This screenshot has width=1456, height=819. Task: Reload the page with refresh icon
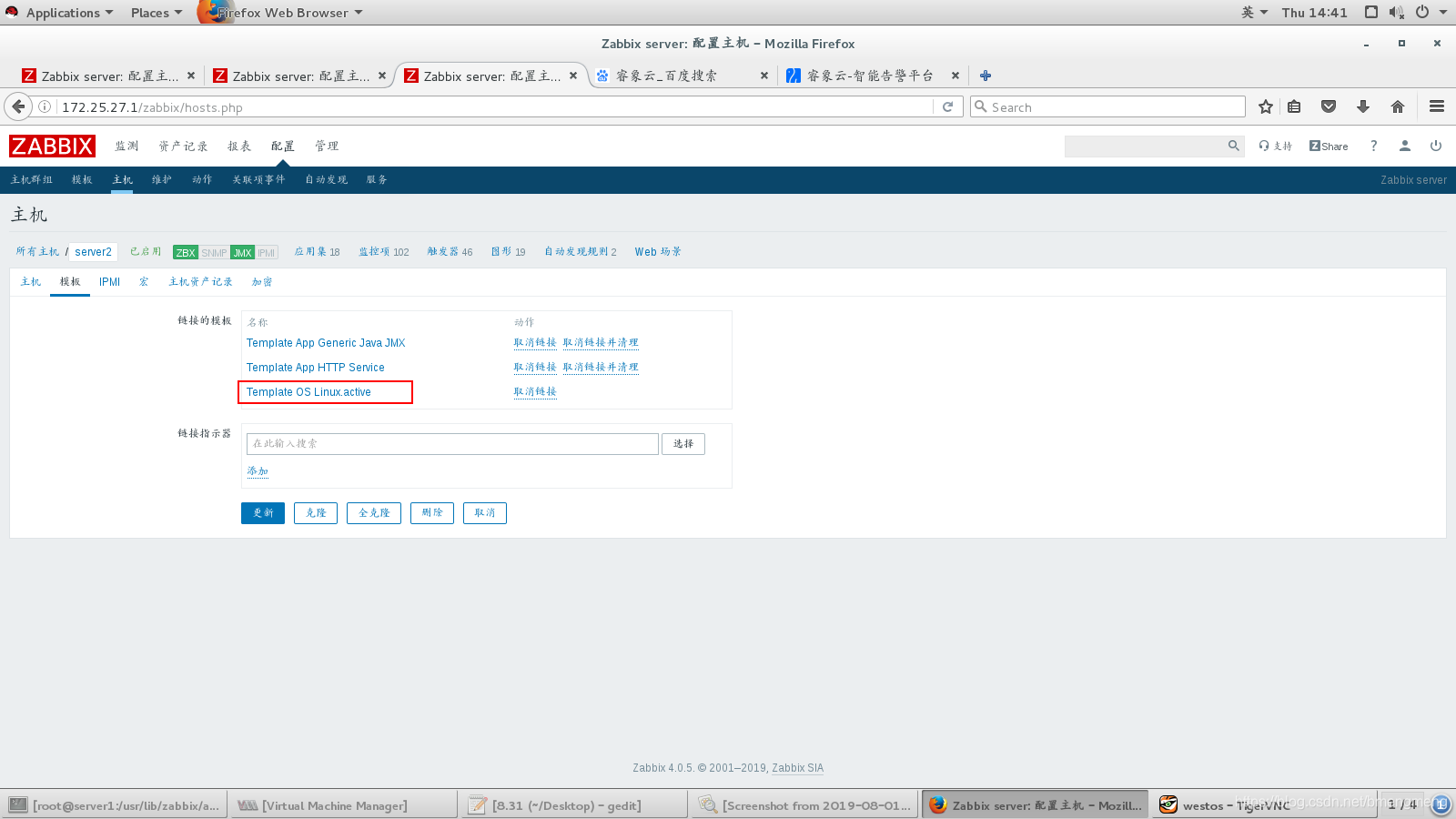pos(947,106)
